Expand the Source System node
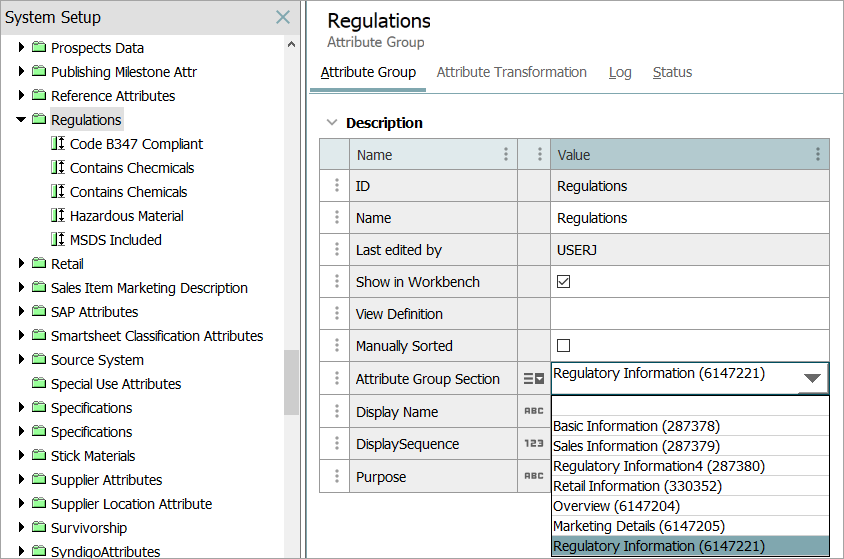The height and width of the screenshot is (559, 844). coord(21,359)
